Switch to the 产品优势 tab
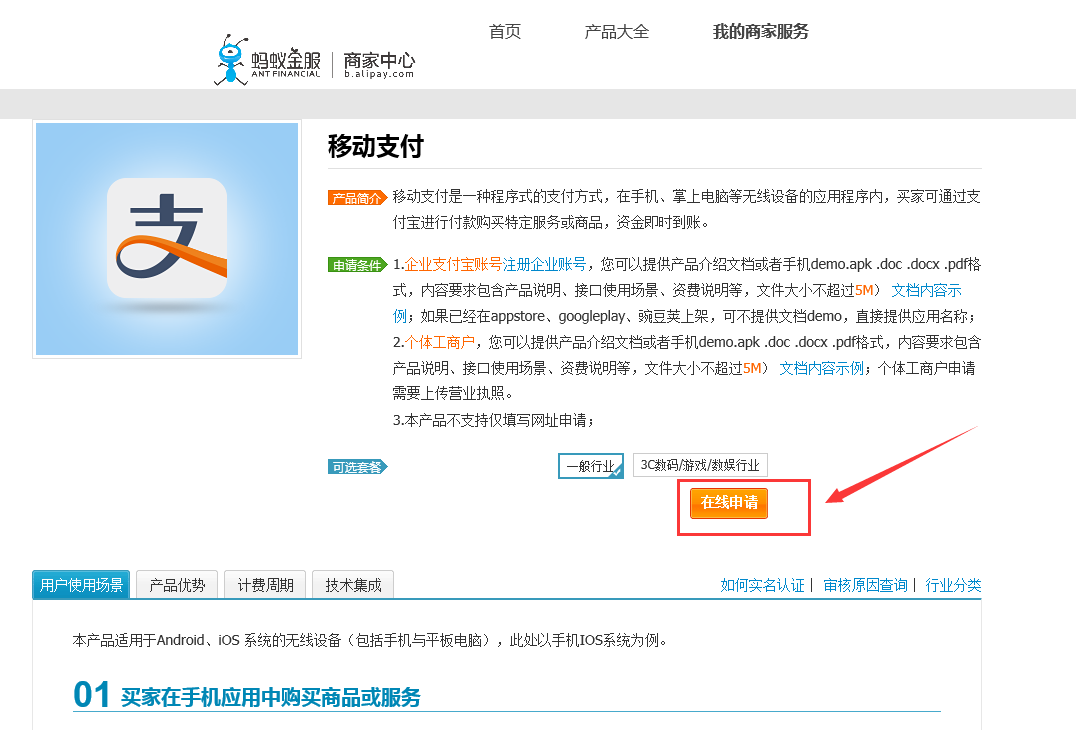 177,585
